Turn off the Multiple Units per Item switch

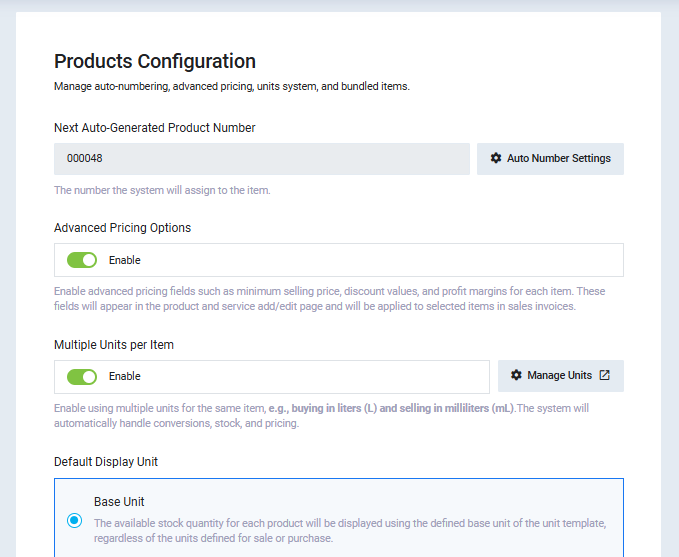[x=82, y=377]
